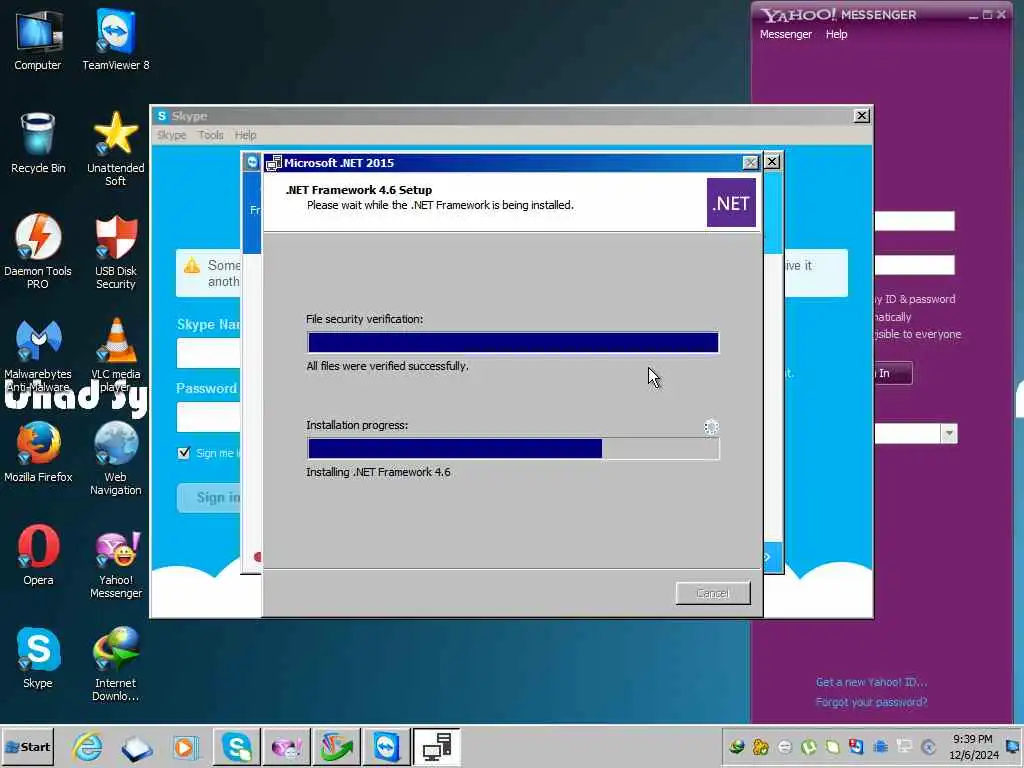Open Yahoo Messenger status dropdown
Image resolution: width=1024 pixels, height=768 pixels.
(949, 434)
